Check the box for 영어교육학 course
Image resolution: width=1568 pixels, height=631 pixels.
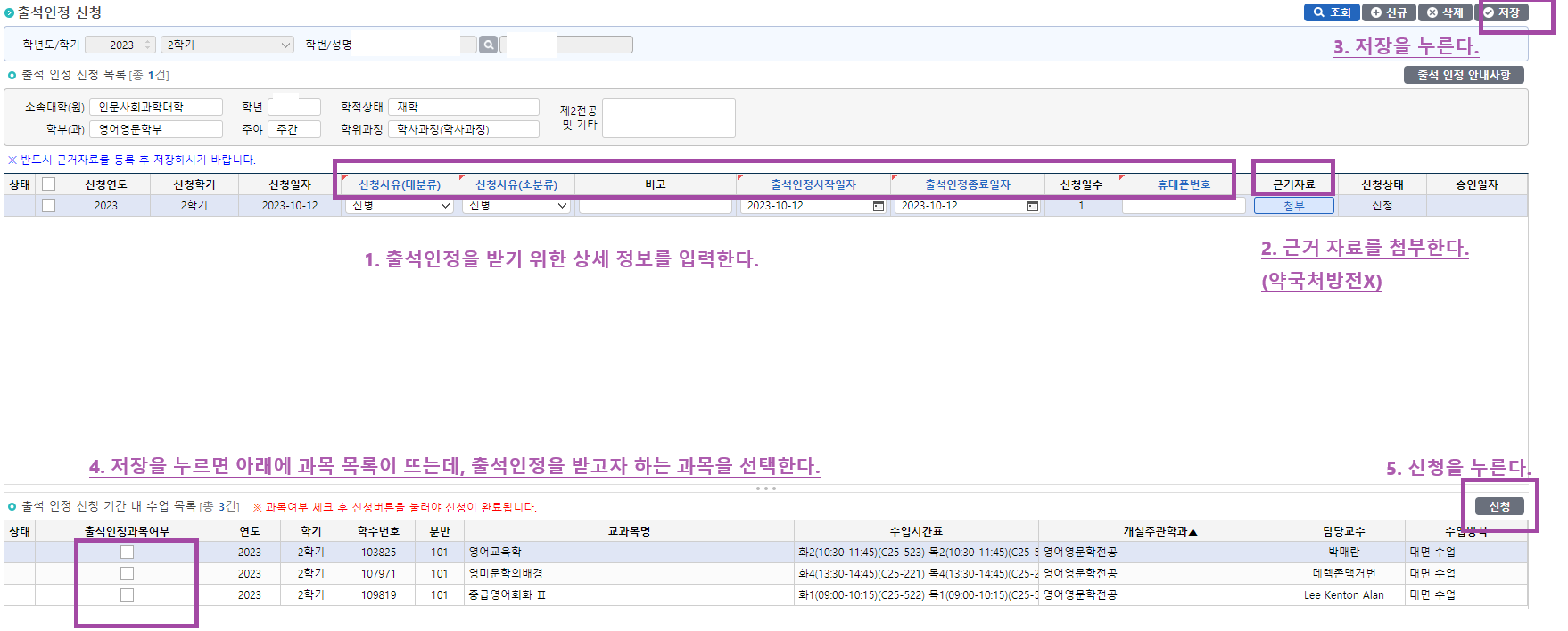[x=127, y=553]
